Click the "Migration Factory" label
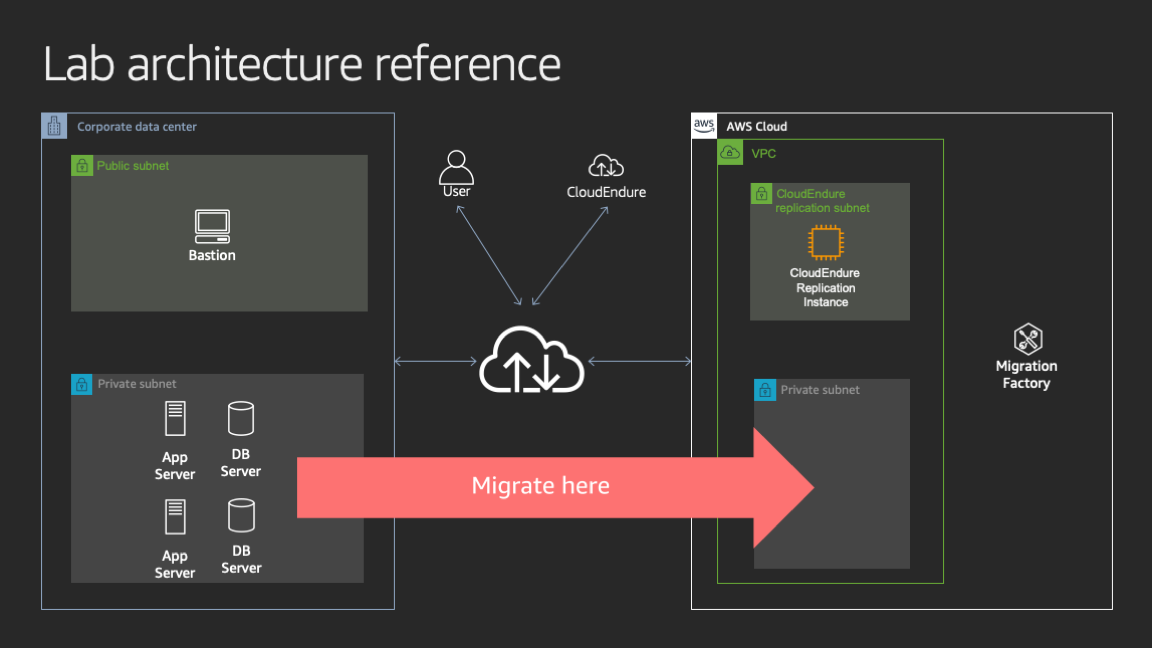The height and width of the screenshot is (648, 1152). tap(1026, 374)
